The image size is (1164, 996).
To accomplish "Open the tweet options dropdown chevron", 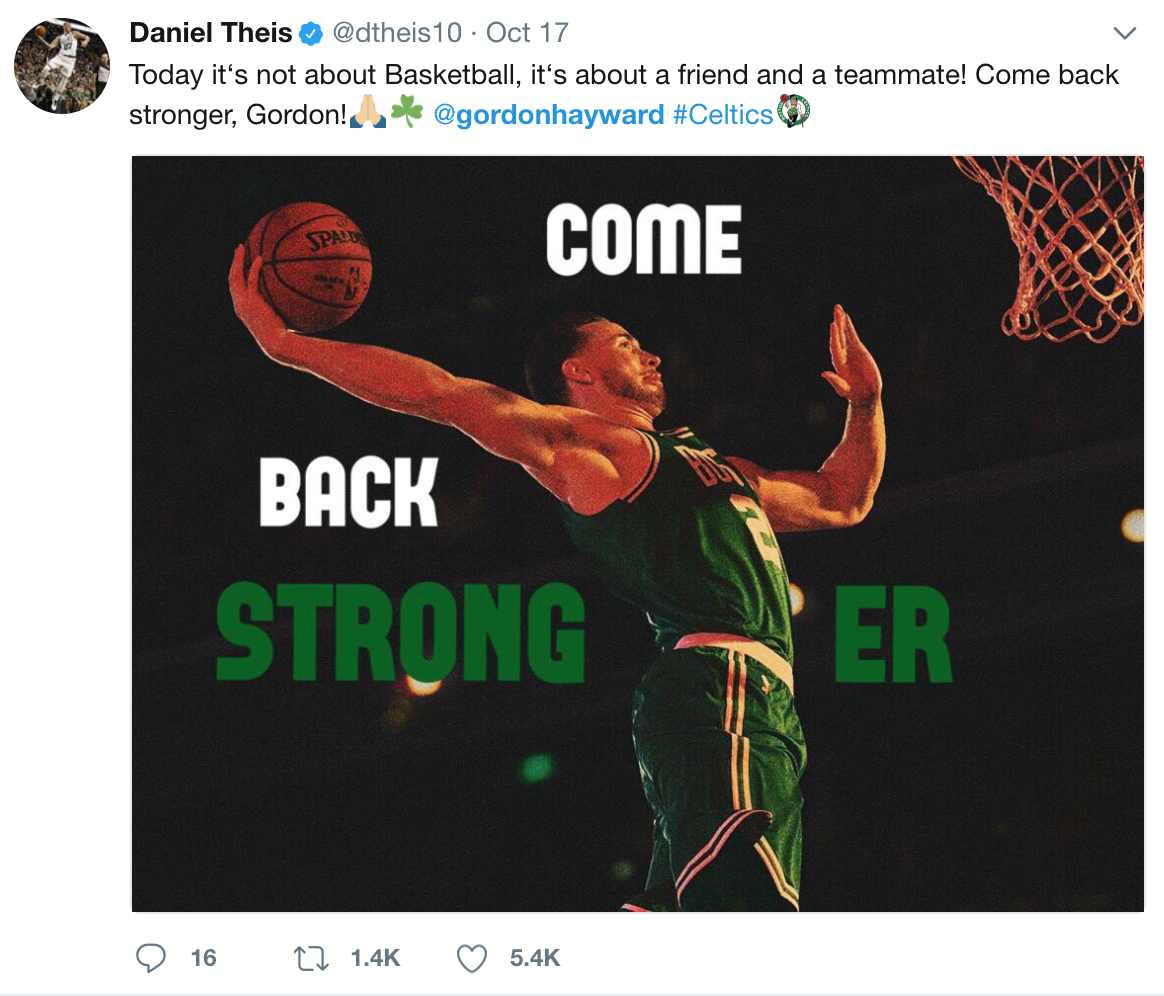I will 1125,34.
